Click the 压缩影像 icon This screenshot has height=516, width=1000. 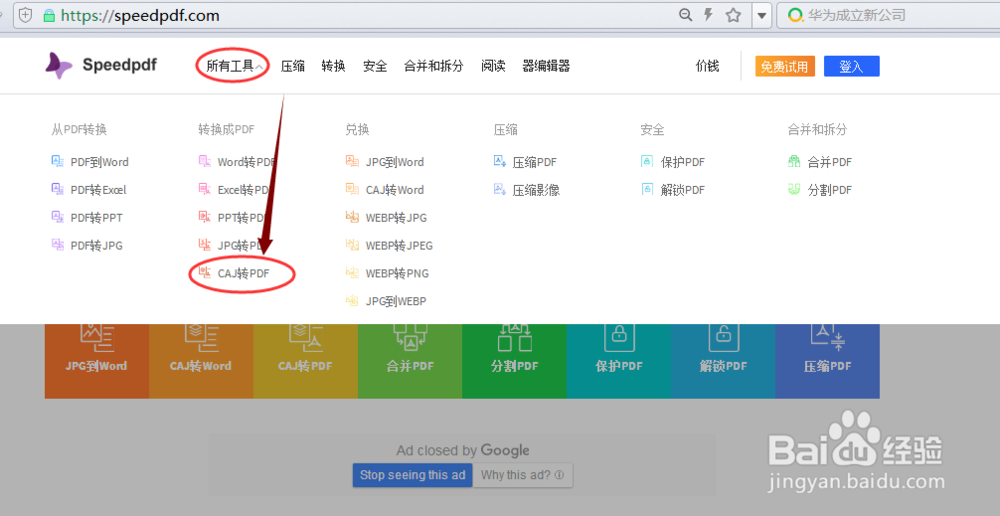500,189
